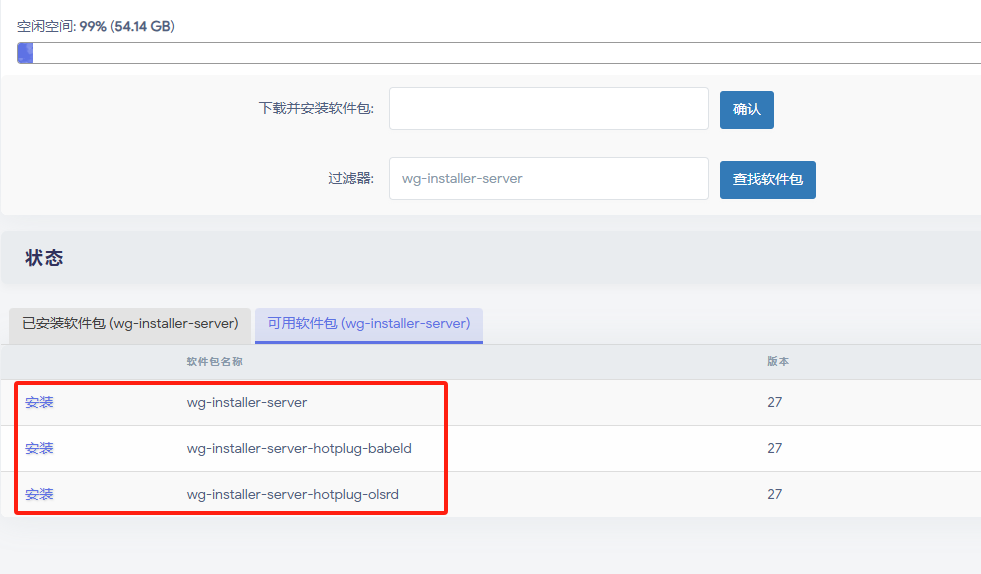981x574 pixels.
Task: Click the free space progress bar
Action: tap(498, 53)
